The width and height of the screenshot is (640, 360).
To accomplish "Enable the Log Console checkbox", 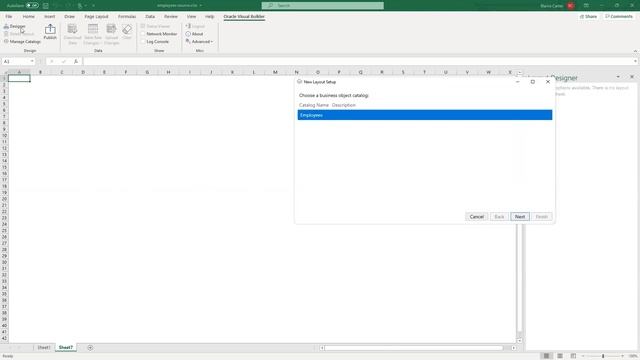I will 143,42.
